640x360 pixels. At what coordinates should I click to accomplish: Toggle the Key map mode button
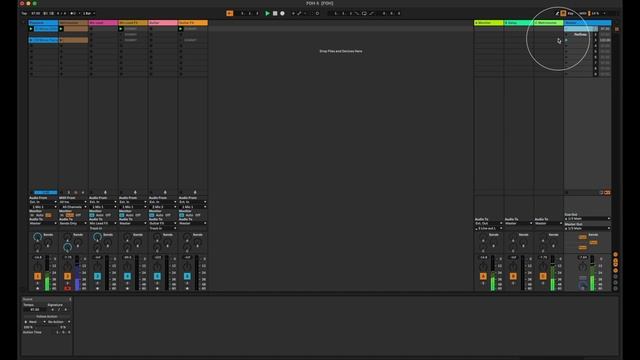pyautogui.click(x=571, y=13)
